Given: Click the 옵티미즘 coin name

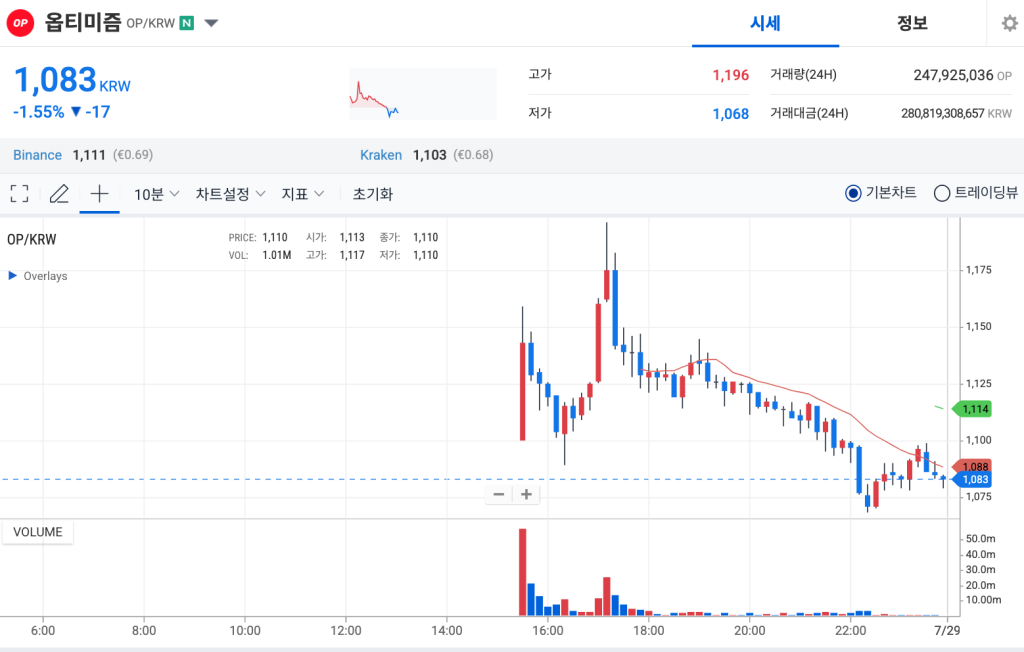Looking at the screenshot, I should pos(83,22).
